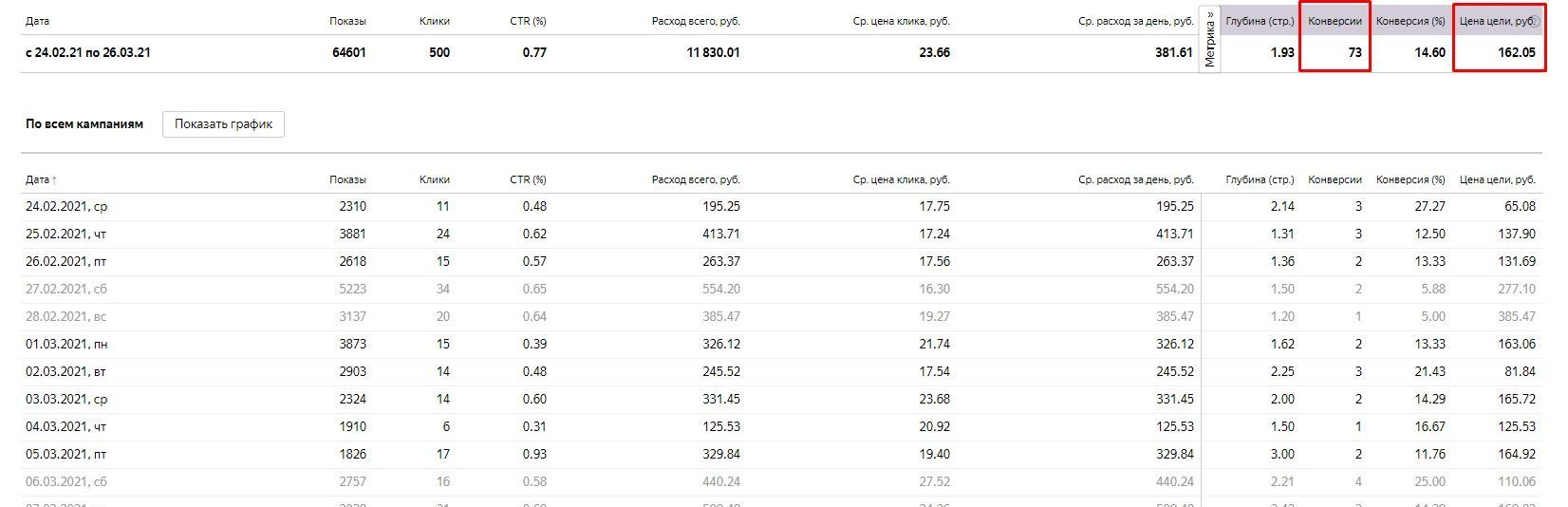
Task: Click the Показать график button
Action: [x=223, y=123]
